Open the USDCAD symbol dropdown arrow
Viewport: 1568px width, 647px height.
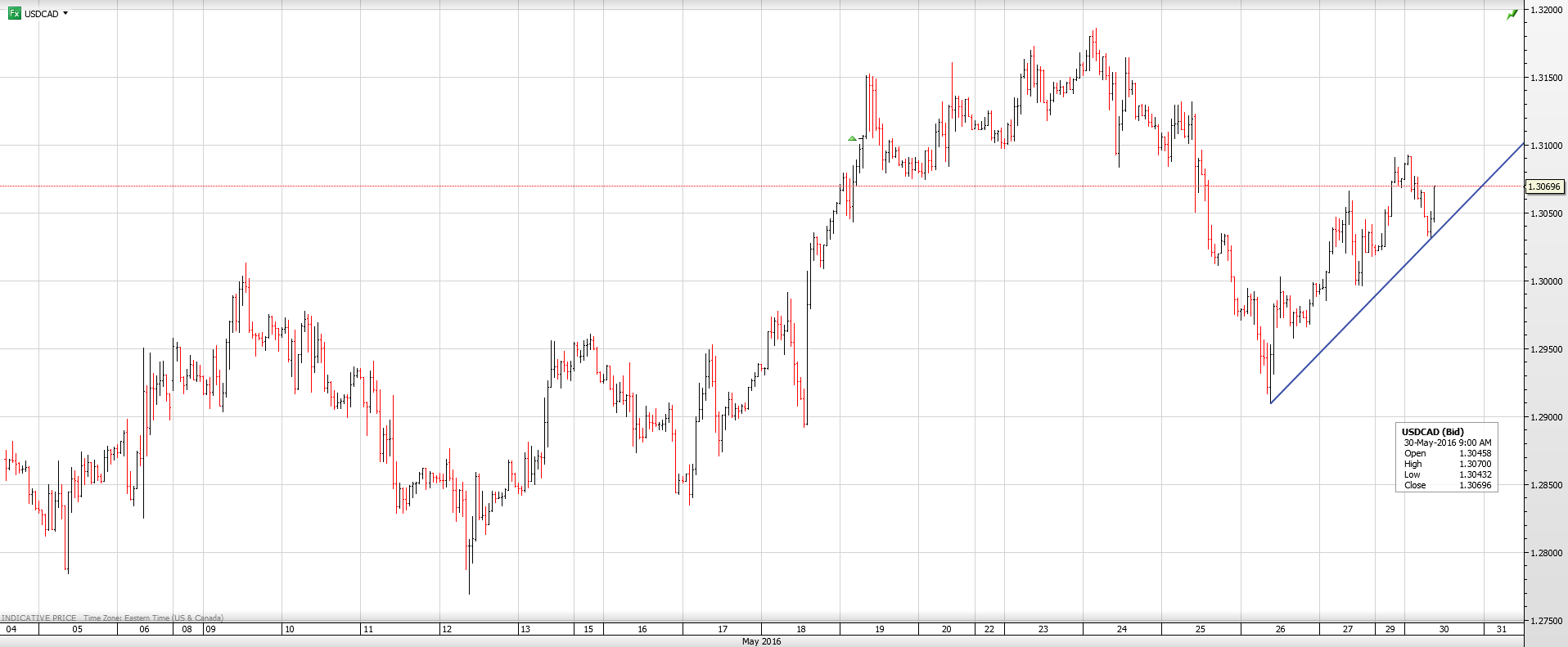click(x=65, y=13)
